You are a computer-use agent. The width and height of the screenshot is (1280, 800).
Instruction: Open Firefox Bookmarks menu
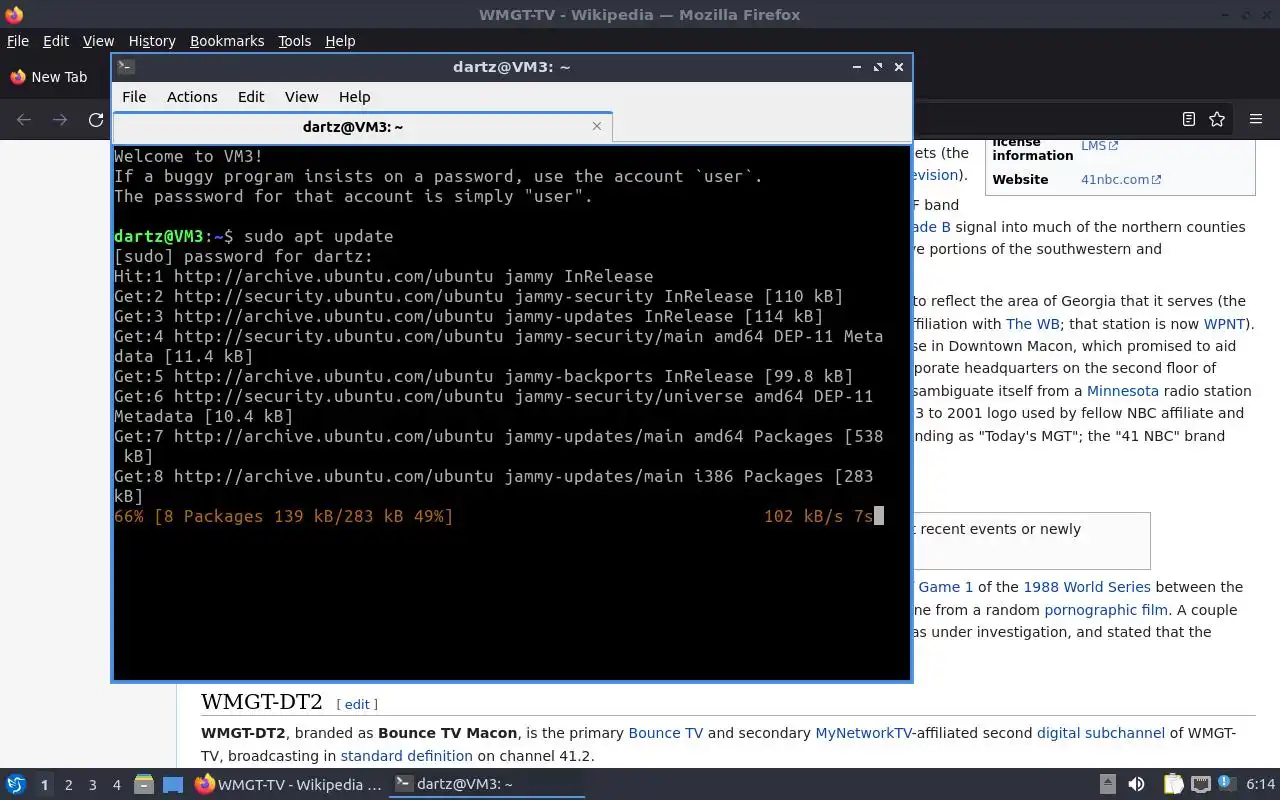(x=227, y=41)
